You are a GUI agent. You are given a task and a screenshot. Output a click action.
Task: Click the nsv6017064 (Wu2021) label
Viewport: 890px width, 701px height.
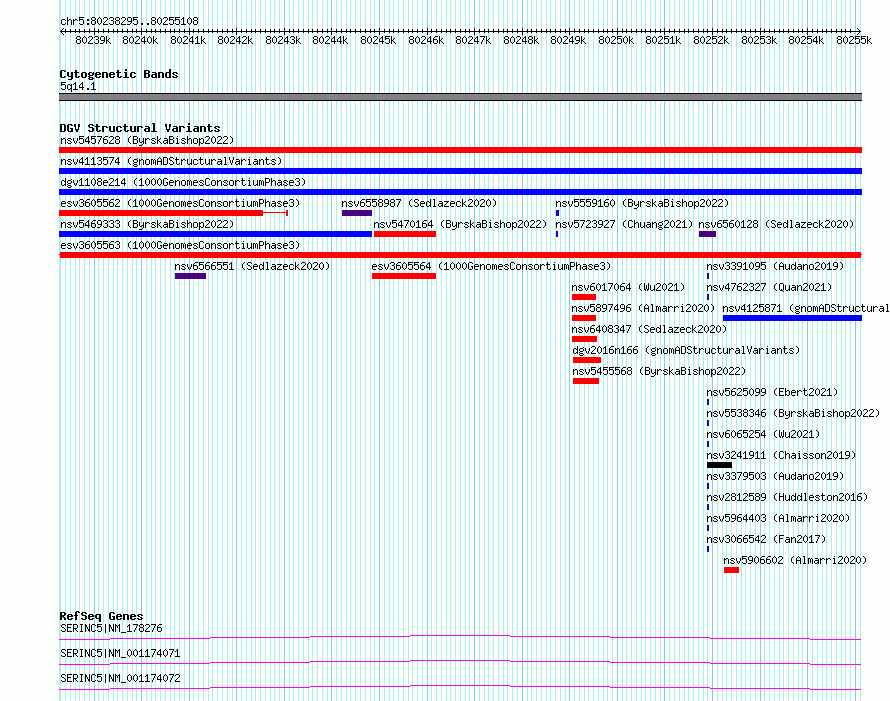[628, 287]
